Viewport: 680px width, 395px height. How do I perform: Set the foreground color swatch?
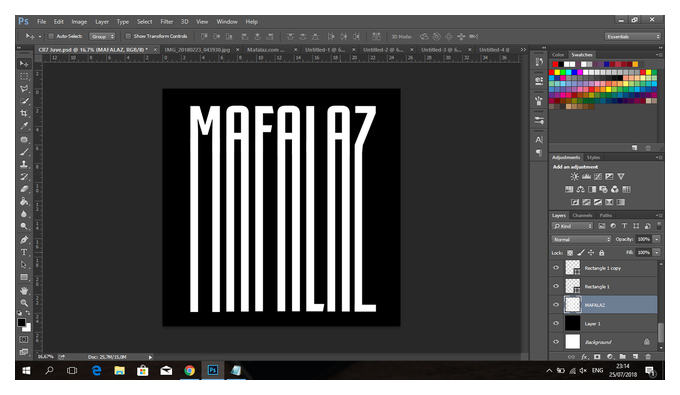[x=21, y=322]
